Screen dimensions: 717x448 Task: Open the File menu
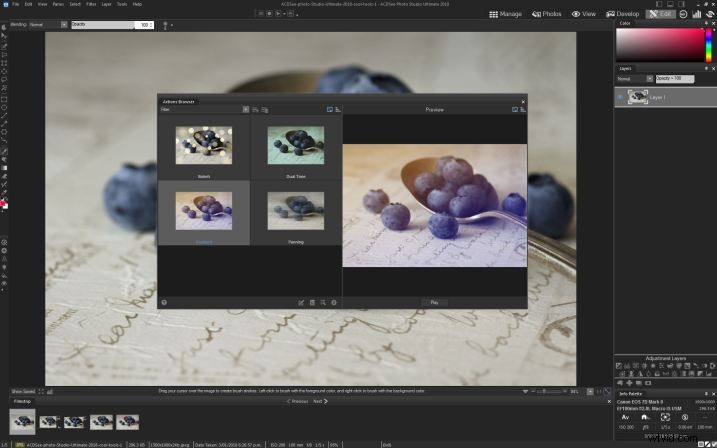point(16,4)
